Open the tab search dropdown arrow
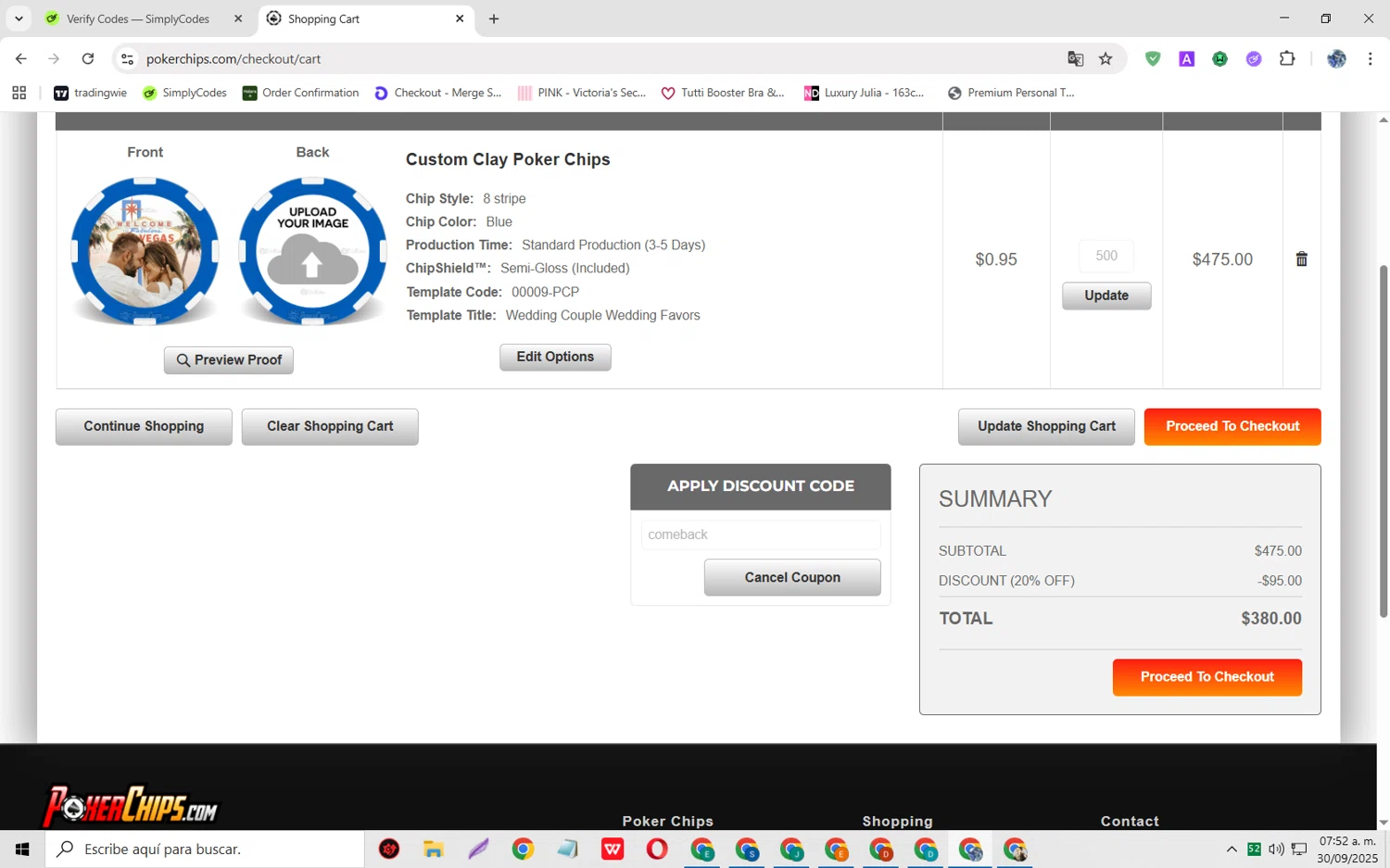This screenshot has height=868, width=1390. click(x=19, y=19)
